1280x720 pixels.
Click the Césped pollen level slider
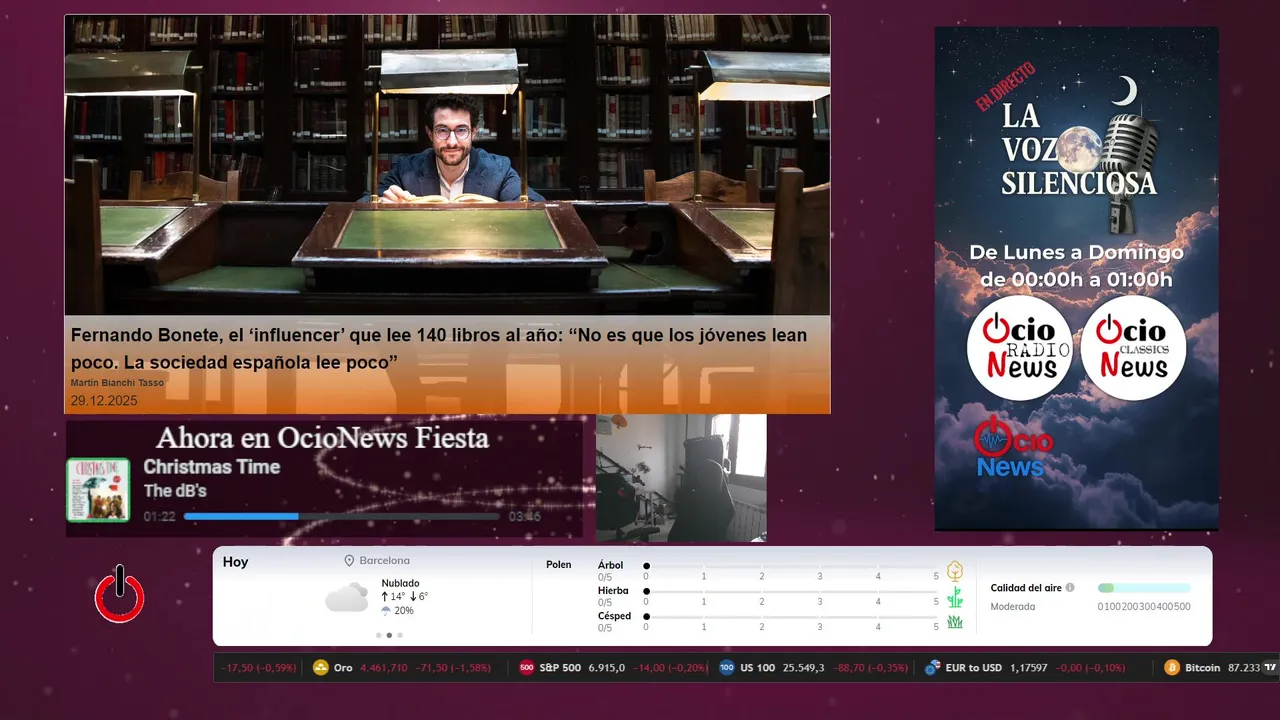pos(791,617)
